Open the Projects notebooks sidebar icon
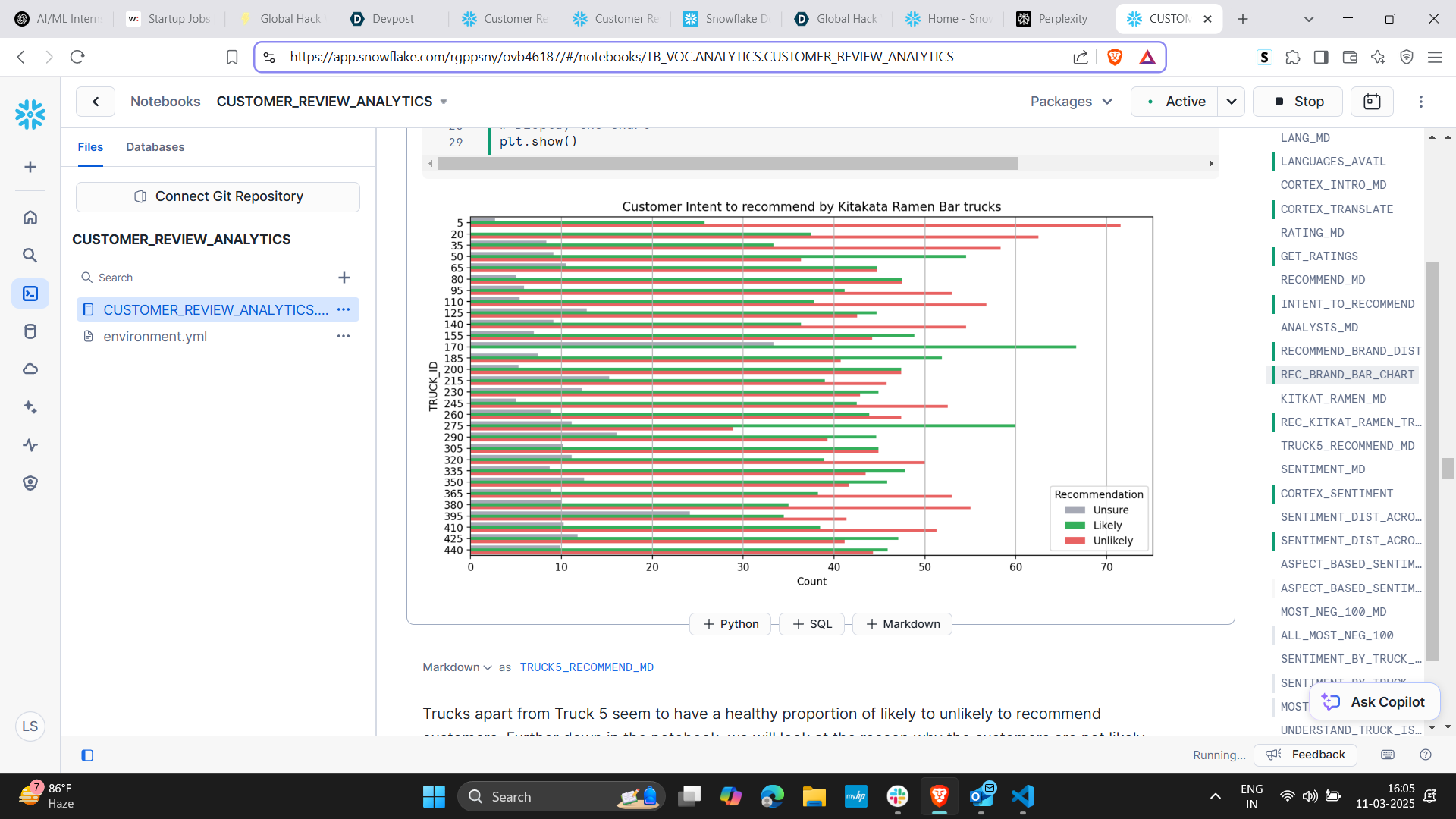The image size is (1456, 819). tap(30, 293)
